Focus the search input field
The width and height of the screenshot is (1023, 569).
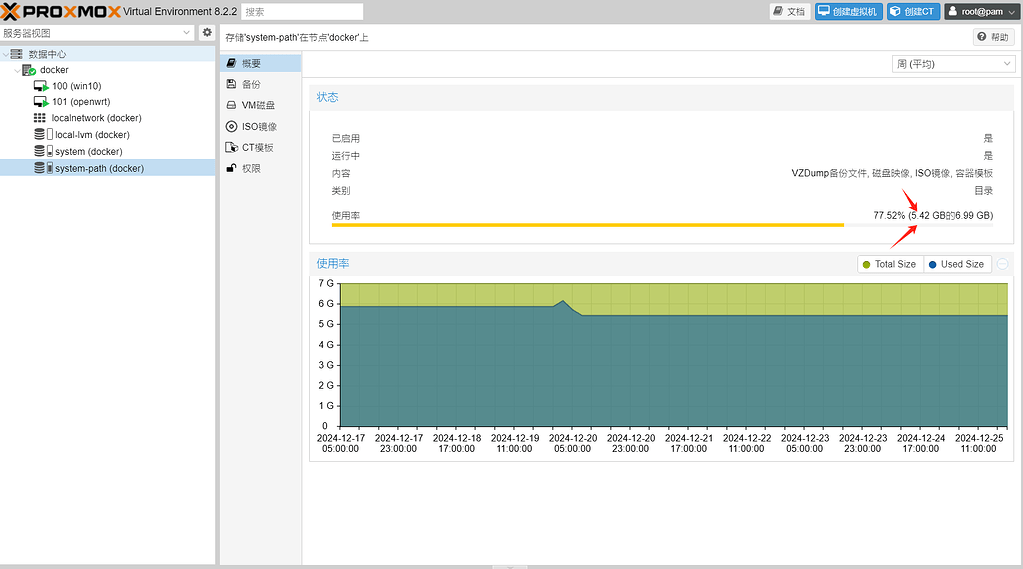coord(301,12)
